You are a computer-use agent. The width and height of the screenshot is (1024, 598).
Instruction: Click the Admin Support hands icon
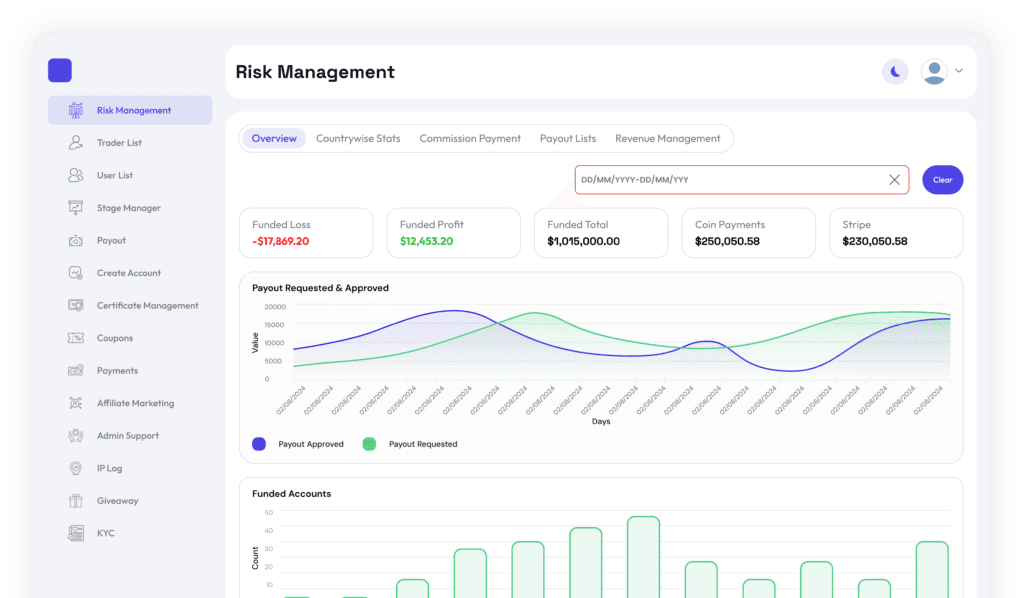tap(76, 435)
